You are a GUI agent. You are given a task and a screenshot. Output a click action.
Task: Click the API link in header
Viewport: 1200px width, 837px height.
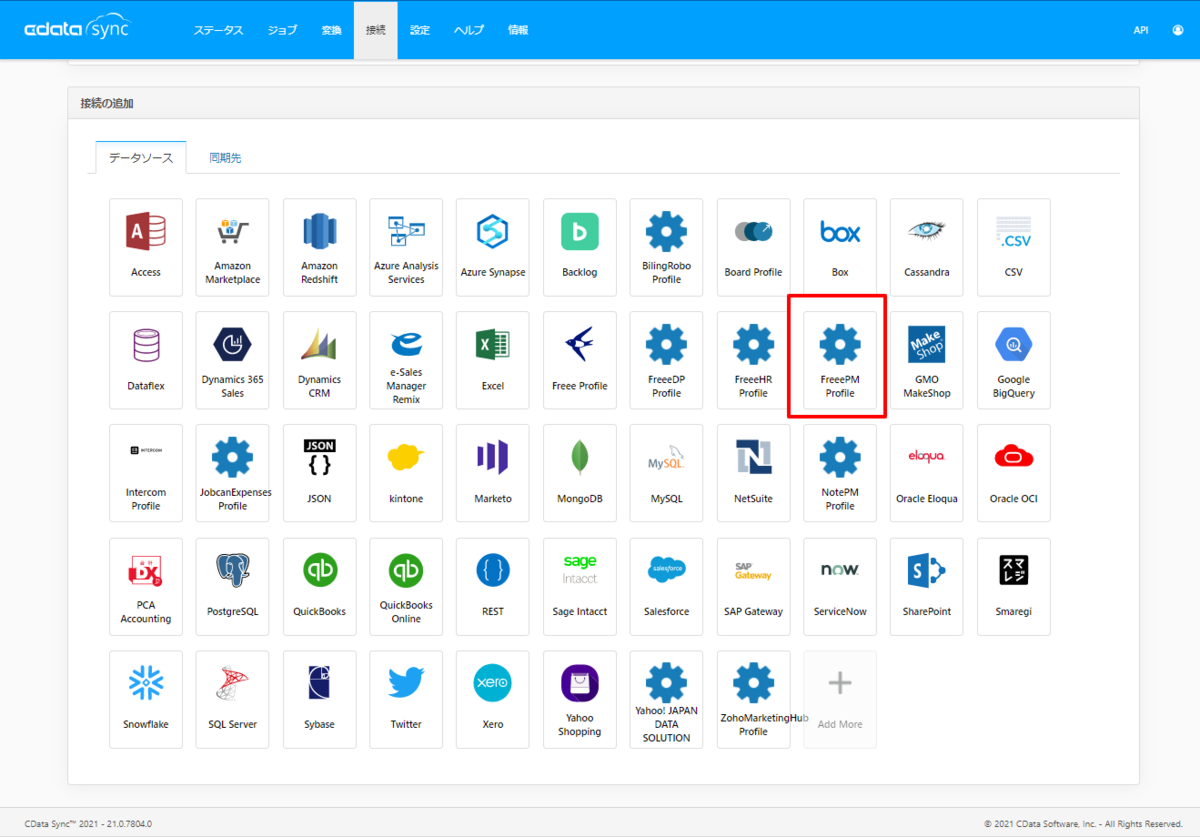1141,30
